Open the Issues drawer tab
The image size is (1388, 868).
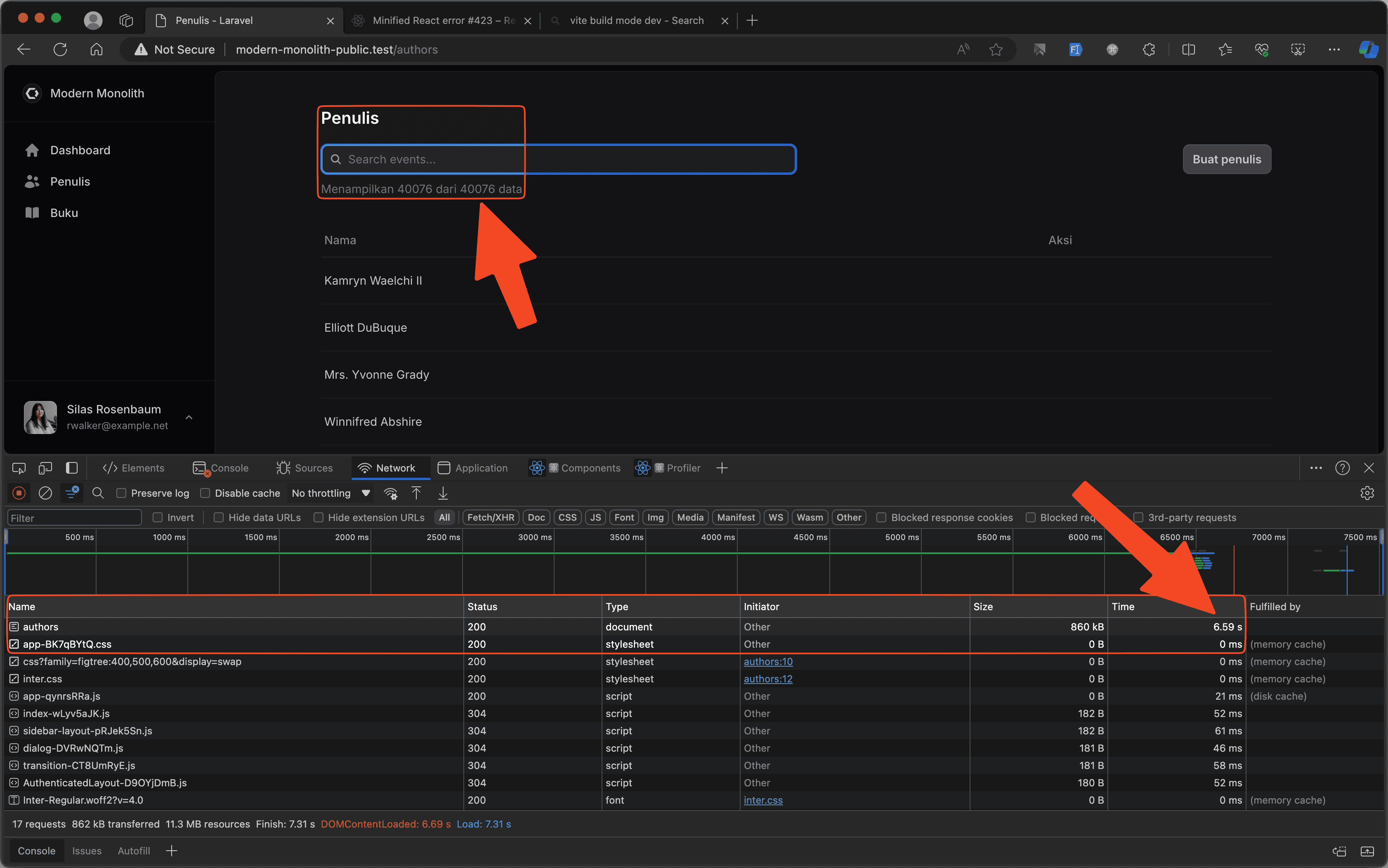[87, 851]
